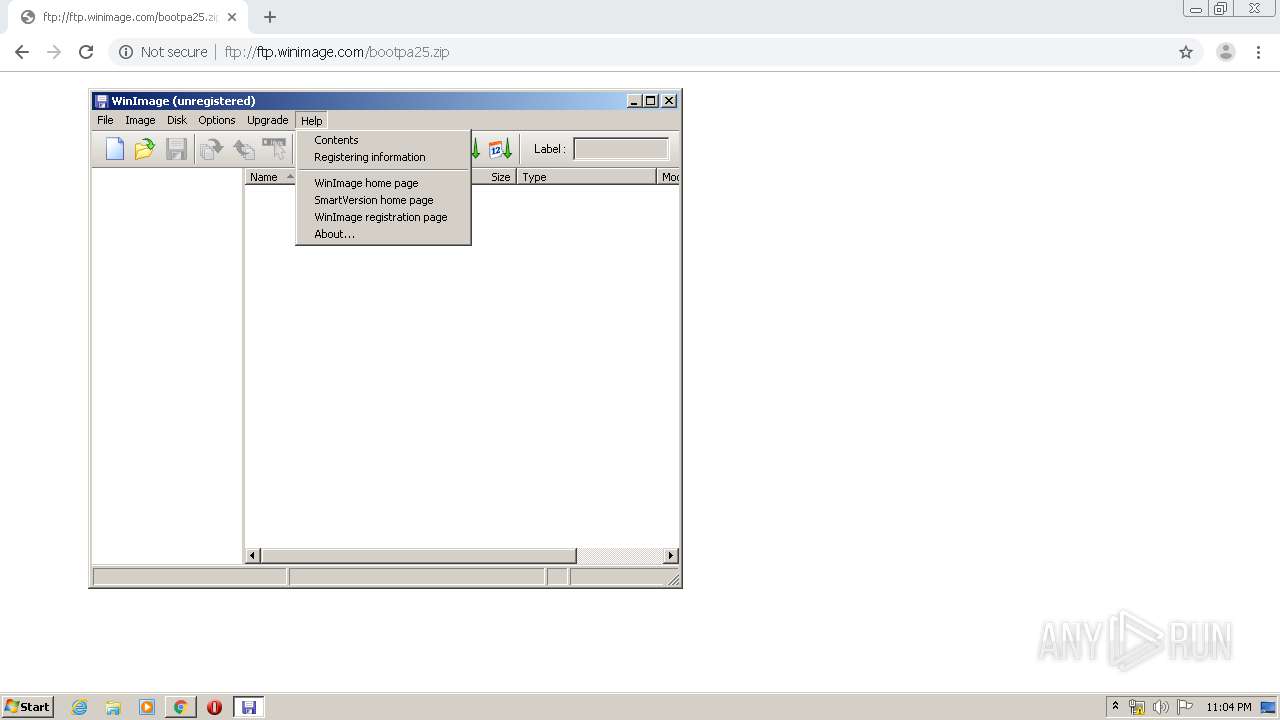The height and width of the screenshot is (720, 1280).
Task: Choose WinImage registration page entry
Action: [384, 217]
